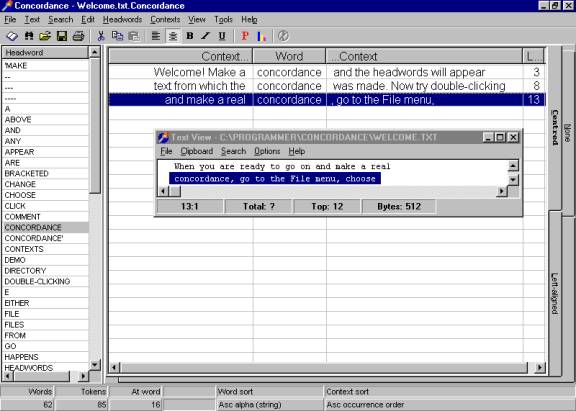Screen dimensions: 576x411
Task: Click the right ...Context column header
Action: coord(424,56)
